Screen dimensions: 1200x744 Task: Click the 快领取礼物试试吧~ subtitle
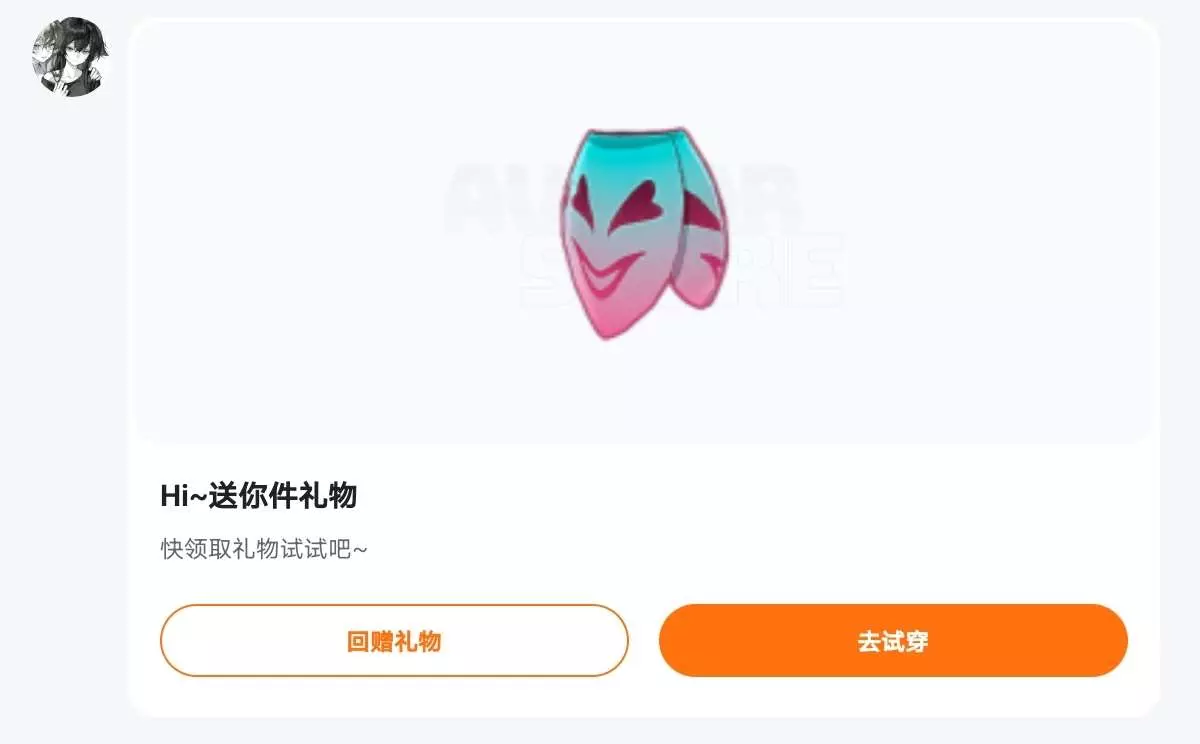pyautogui.click(x=265, y=549)
